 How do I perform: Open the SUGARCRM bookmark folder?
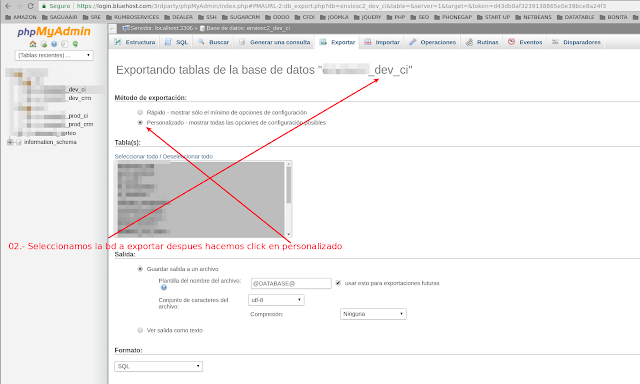point(241,17)
